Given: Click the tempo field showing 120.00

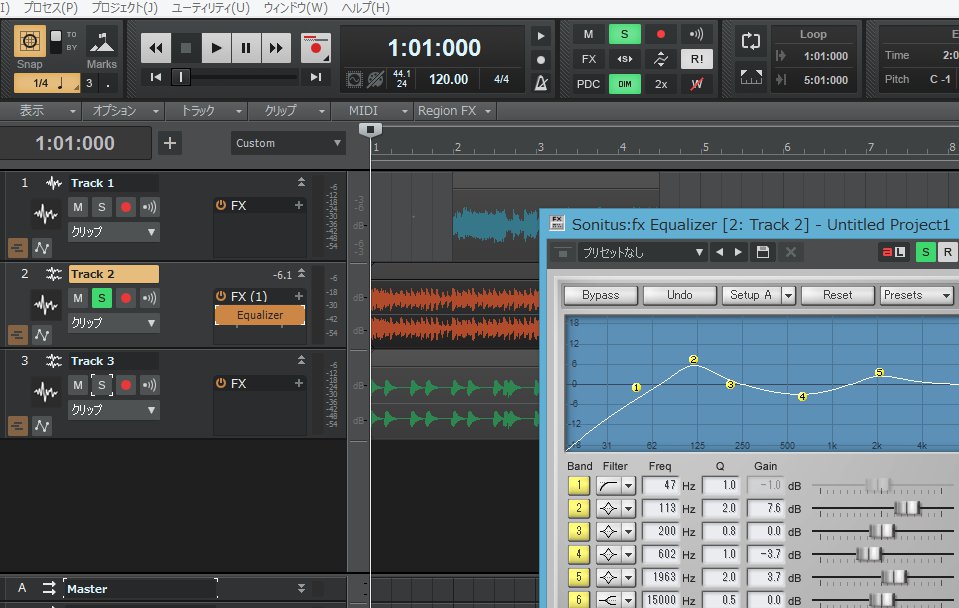Looking at the screenshot, I should tap(448, 80).
